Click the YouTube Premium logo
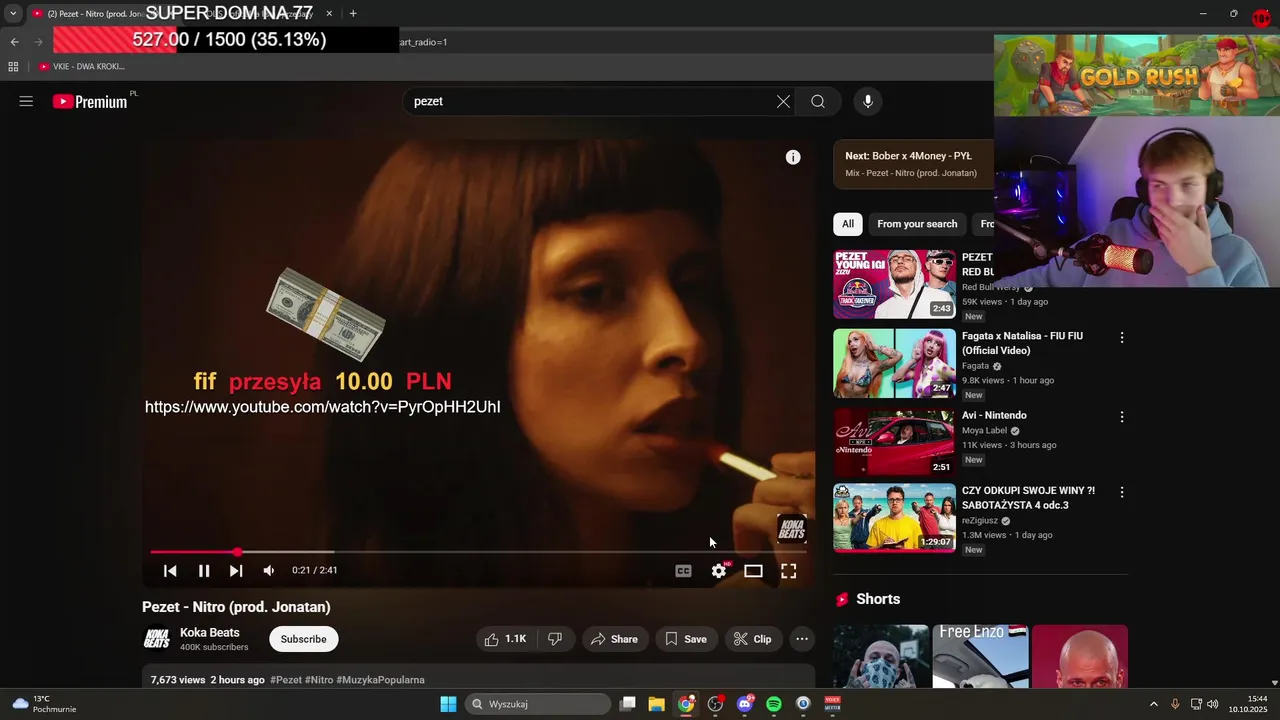The width and height of the screenshot is (1280, 720). coord(90,101)
